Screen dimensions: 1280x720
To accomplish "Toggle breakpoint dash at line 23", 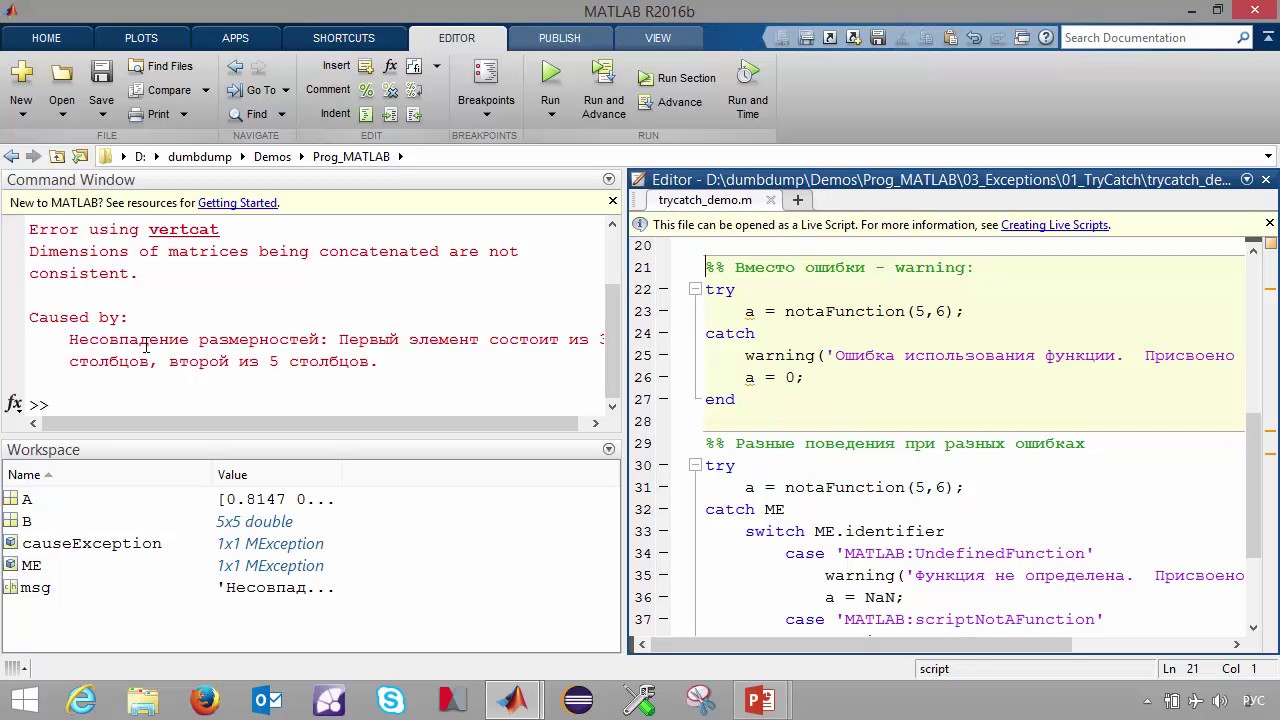I will [x=663, y=312].
